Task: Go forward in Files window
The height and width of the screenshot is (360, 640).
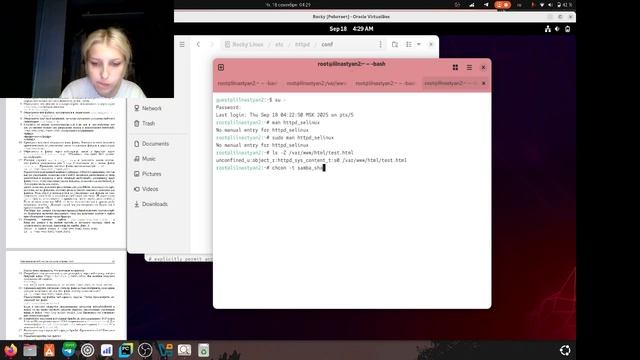Action: pos(212,44)
